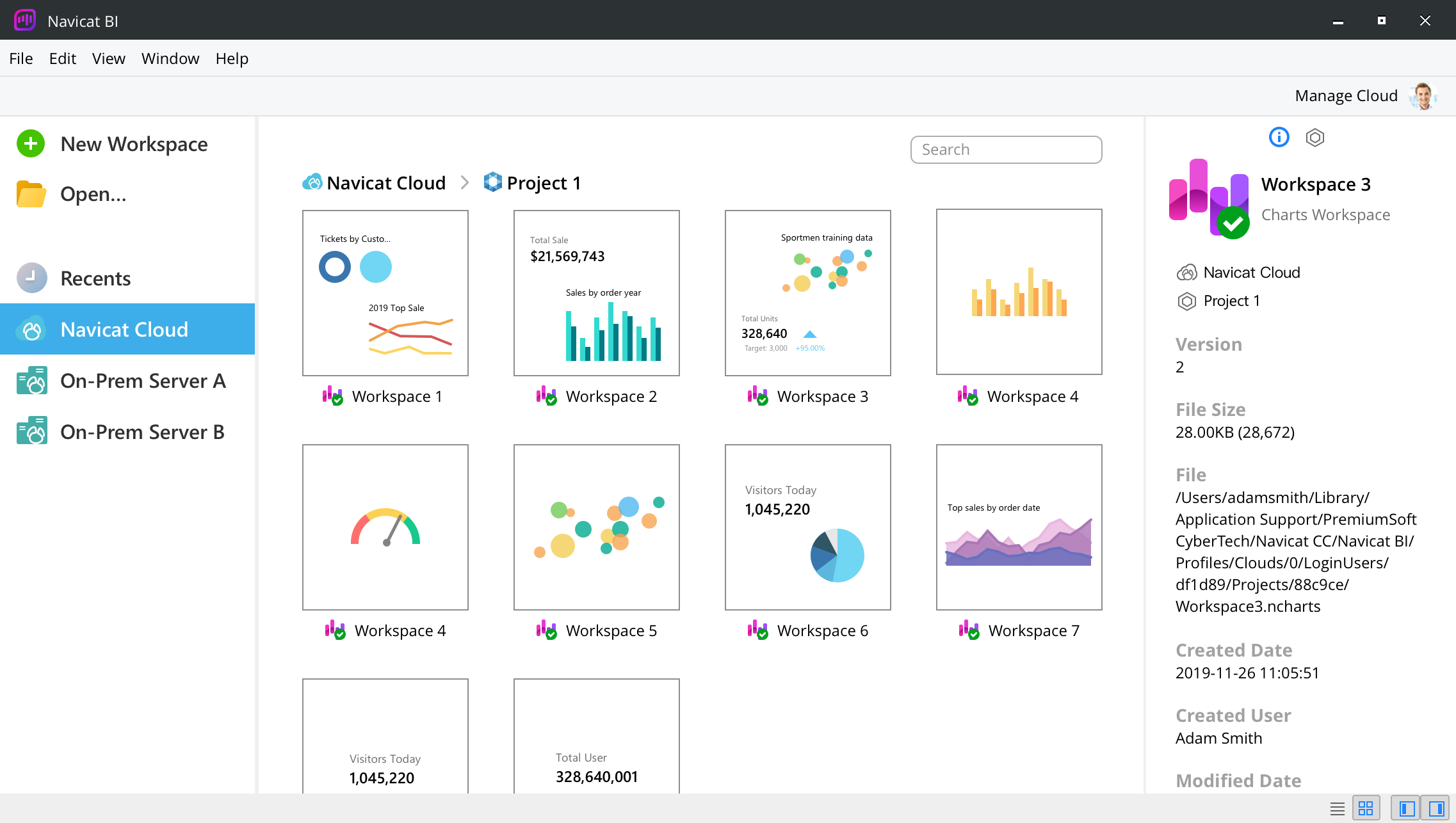Click the file size value 28.00KB
The image size is (1456, 823).
(x=1234, y=432)
